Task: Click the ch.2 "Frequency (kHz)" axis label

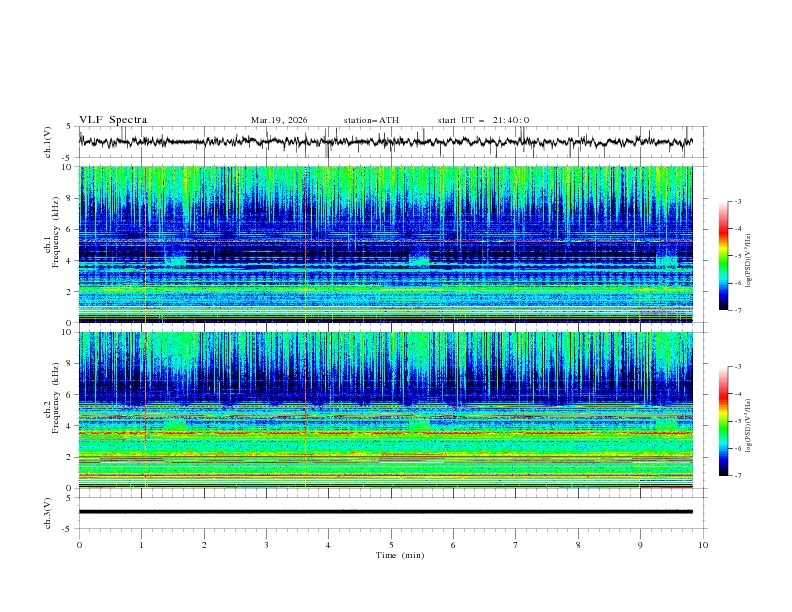Action: 56,398
